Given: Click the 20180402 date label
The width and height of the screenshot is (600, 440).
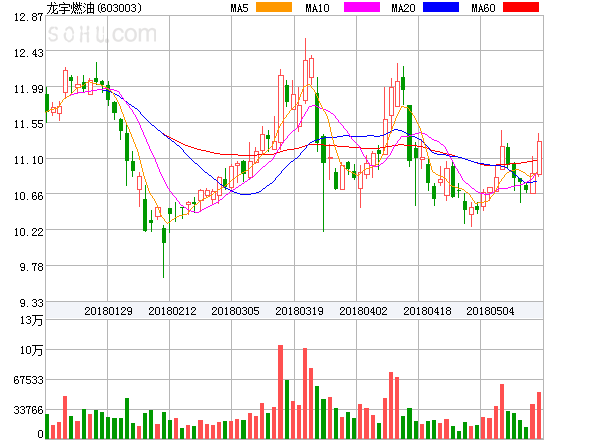Looking at the screenshot, I should pos(363,311).
